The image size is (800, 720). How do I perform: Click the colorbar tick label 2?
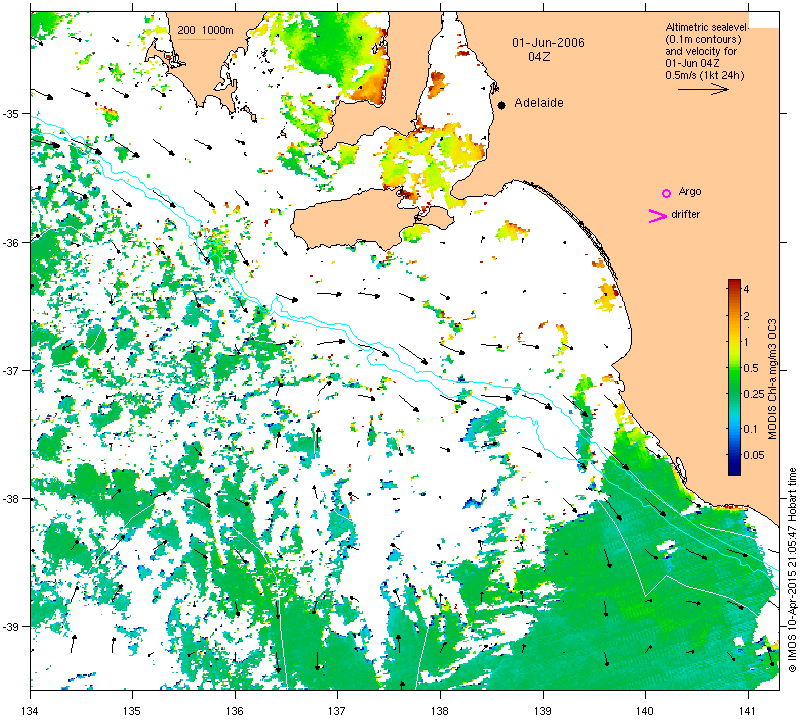(746, 316)
